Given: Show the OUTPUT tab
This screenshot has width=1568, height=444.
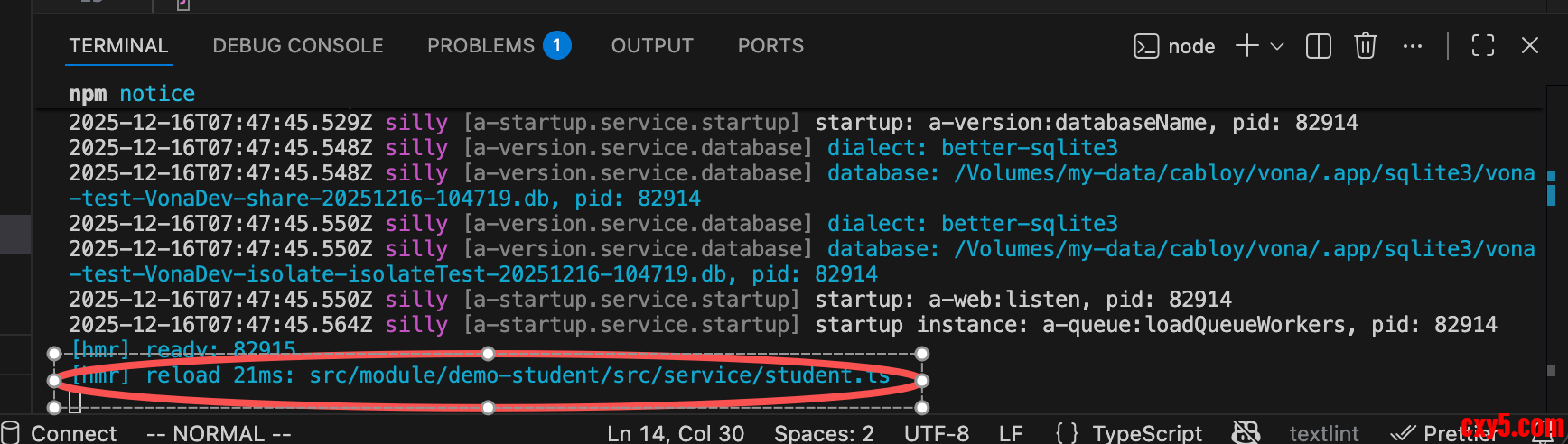Looking at the screenshot, I should (x=652, y=46).
